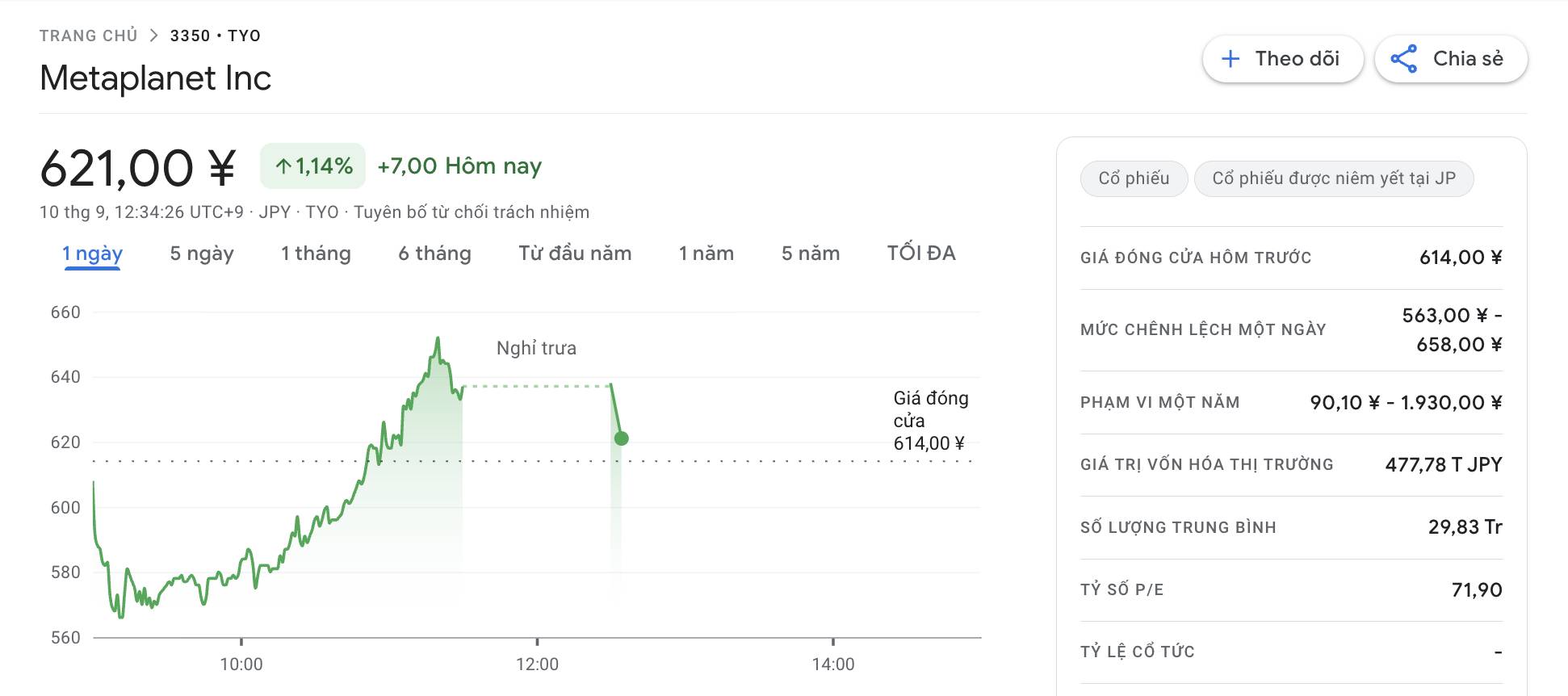Screen dimensions: 1568x696
Task: Share the page with Chia sẻ button
Action: point(1451,59)
